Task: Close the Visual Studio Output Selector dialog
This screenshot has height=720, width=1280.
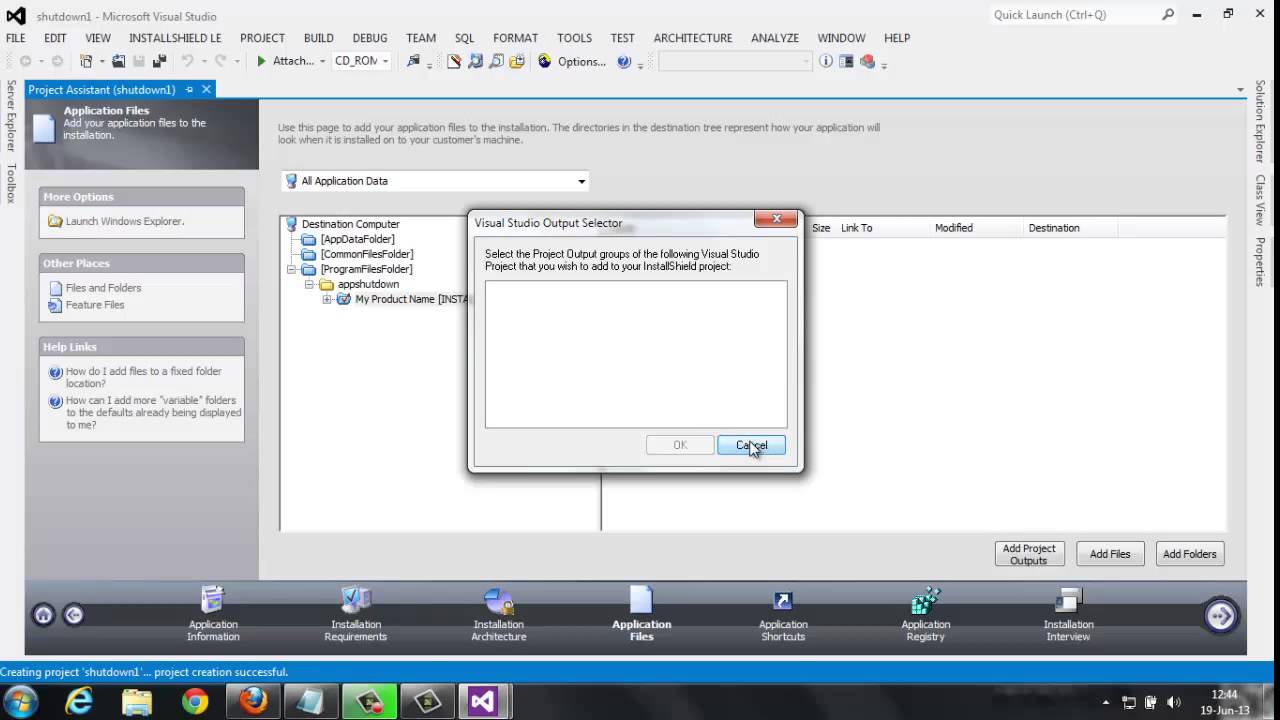Action: pos(775,219)
